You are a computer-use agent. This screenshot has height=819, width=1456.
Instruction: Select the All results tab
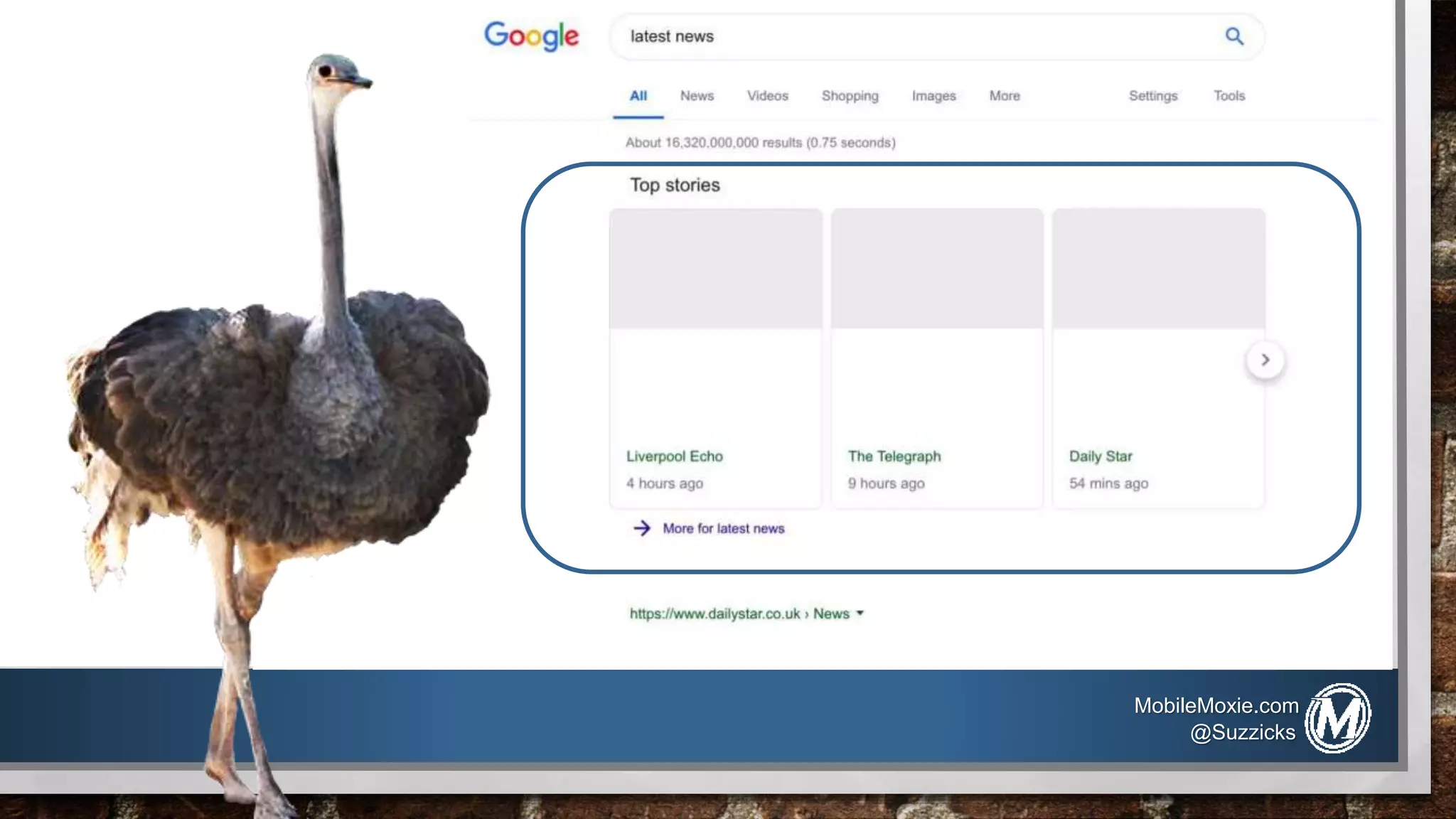pyautogui.click(x=638, y=96)
